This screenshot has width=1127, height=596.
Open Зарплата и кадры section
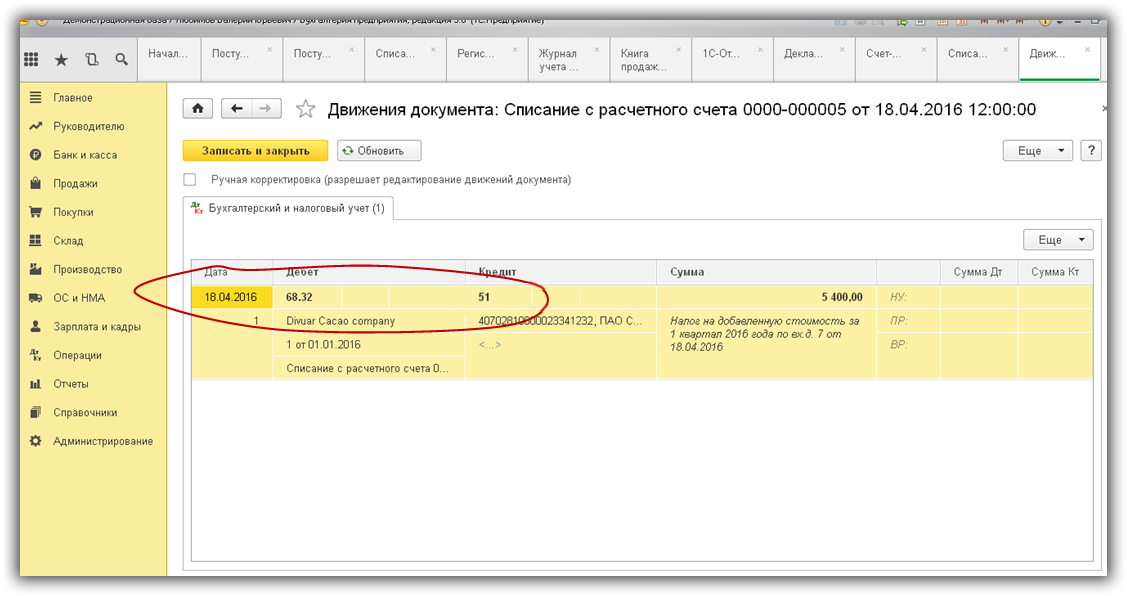coord(97,327)
